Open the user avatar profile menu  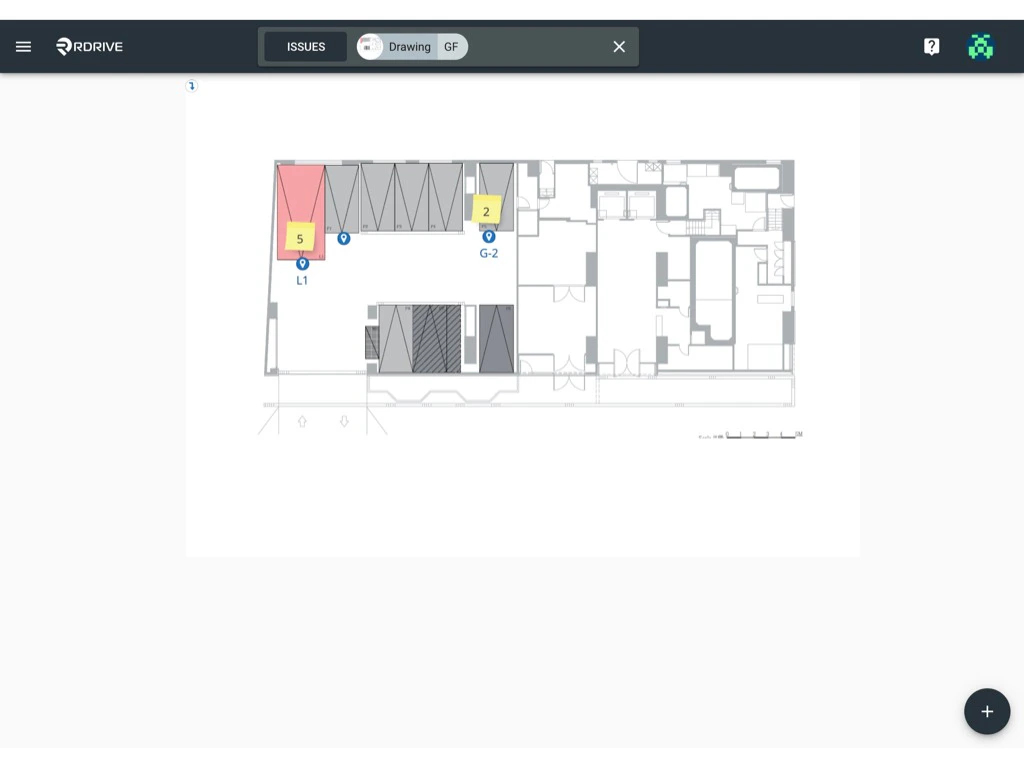pos(980,46)
